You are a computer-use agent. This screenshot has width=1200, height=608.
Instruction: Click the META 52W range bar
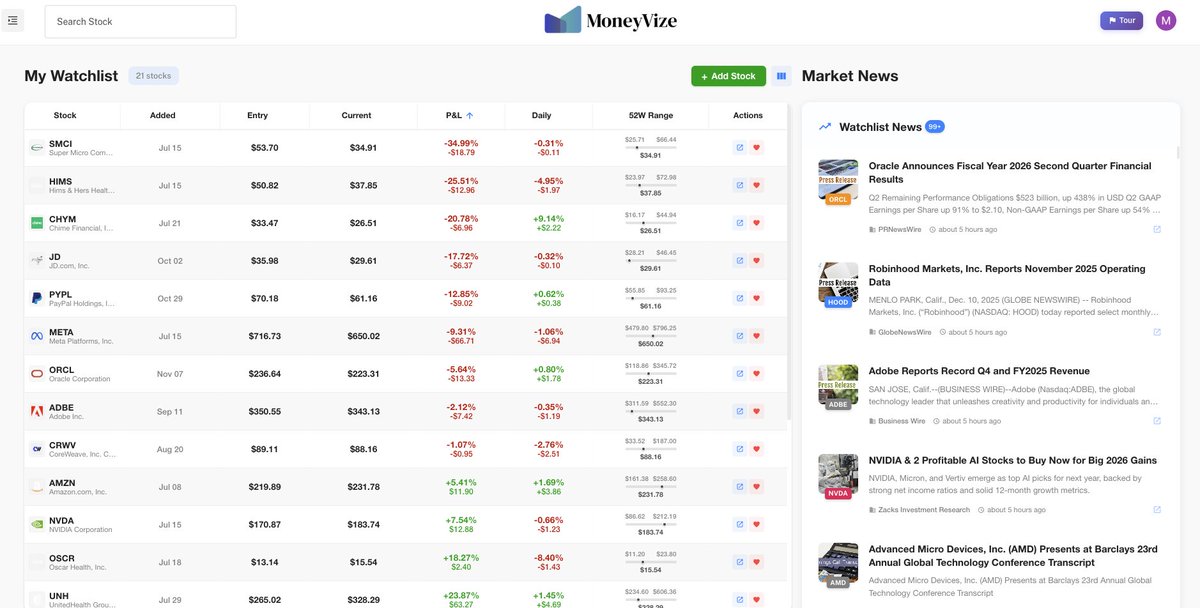pyautogui.click(x=651, y=336)
